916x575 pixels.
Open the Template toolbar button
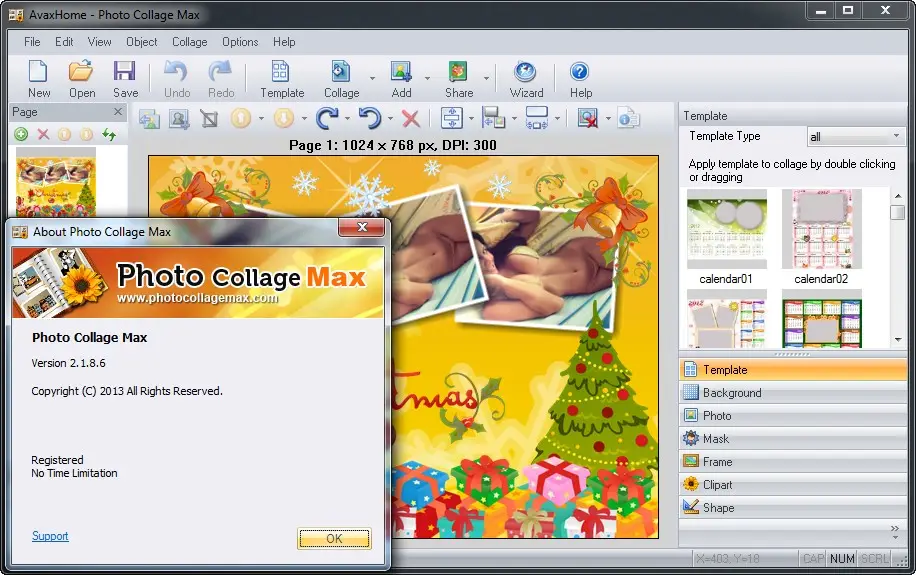click(x=282, y=79)
